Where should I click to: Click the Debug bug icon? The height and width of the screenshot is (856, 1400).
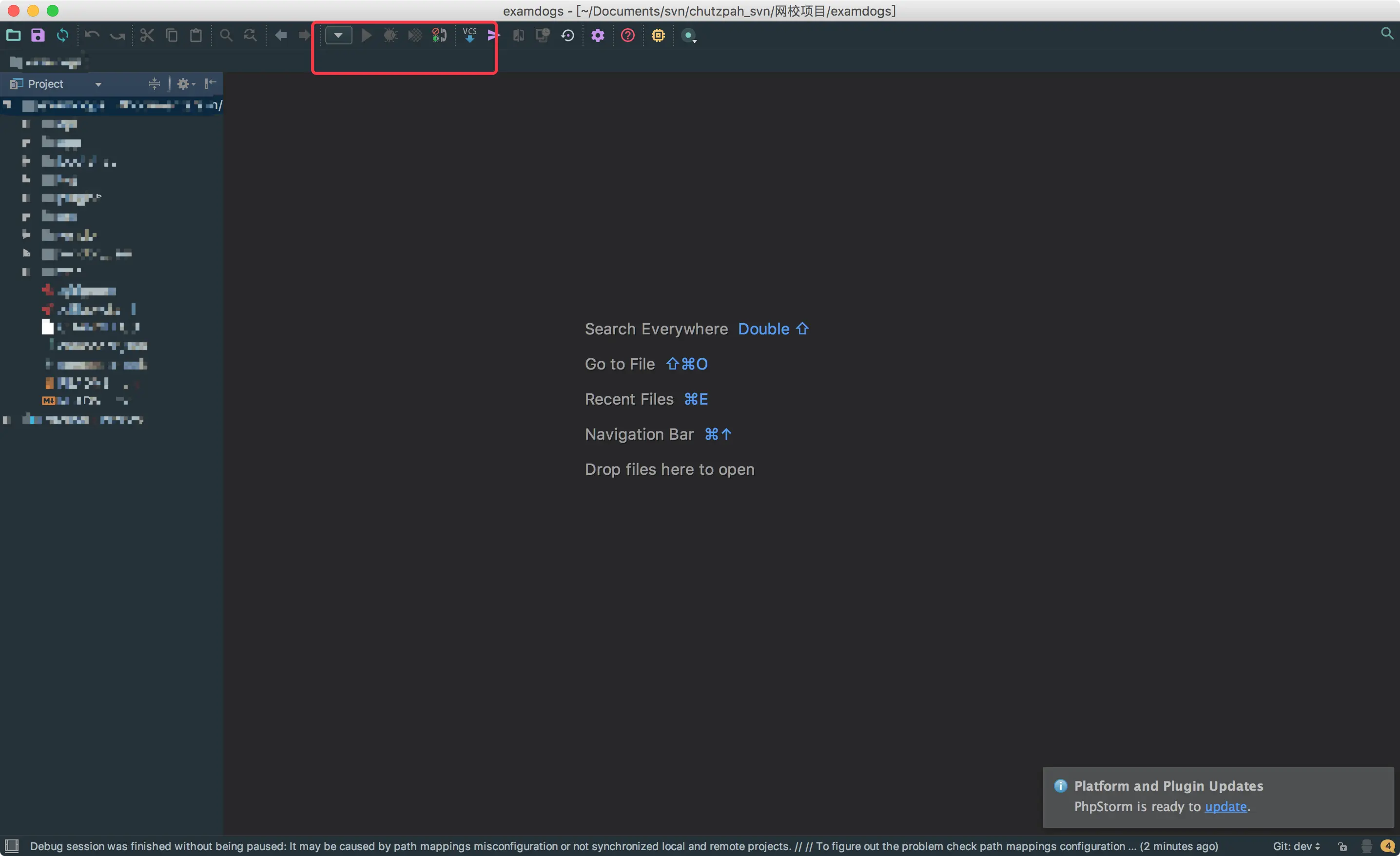(x=390, y=35)
